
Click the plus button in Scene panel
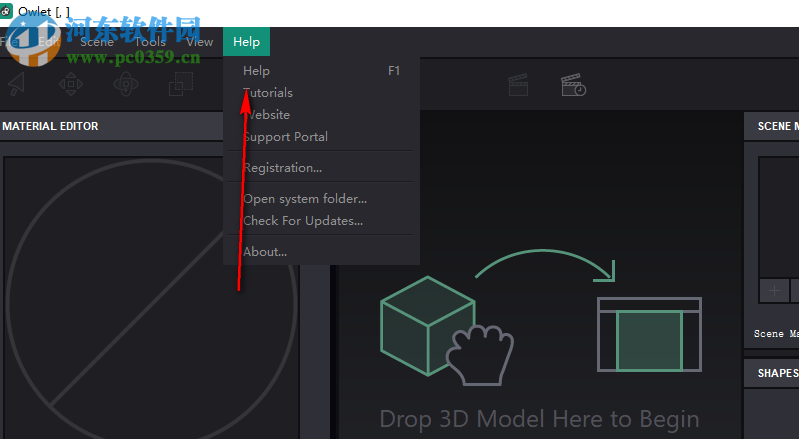[x=774, y=291]
